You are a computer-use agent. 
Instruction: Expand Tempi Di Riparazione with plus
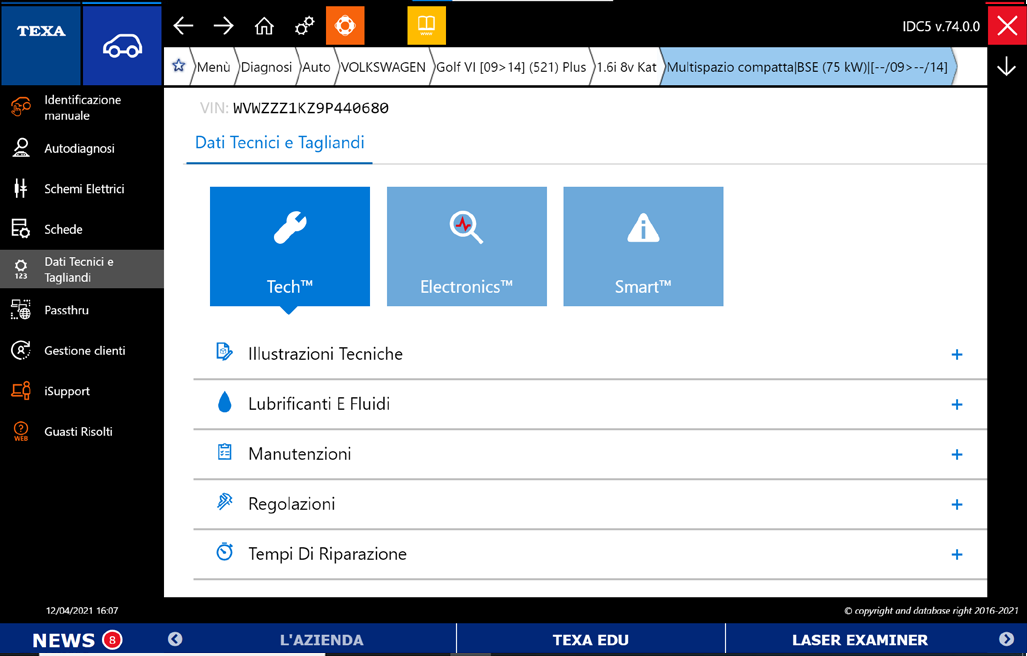tap(957, 555)
